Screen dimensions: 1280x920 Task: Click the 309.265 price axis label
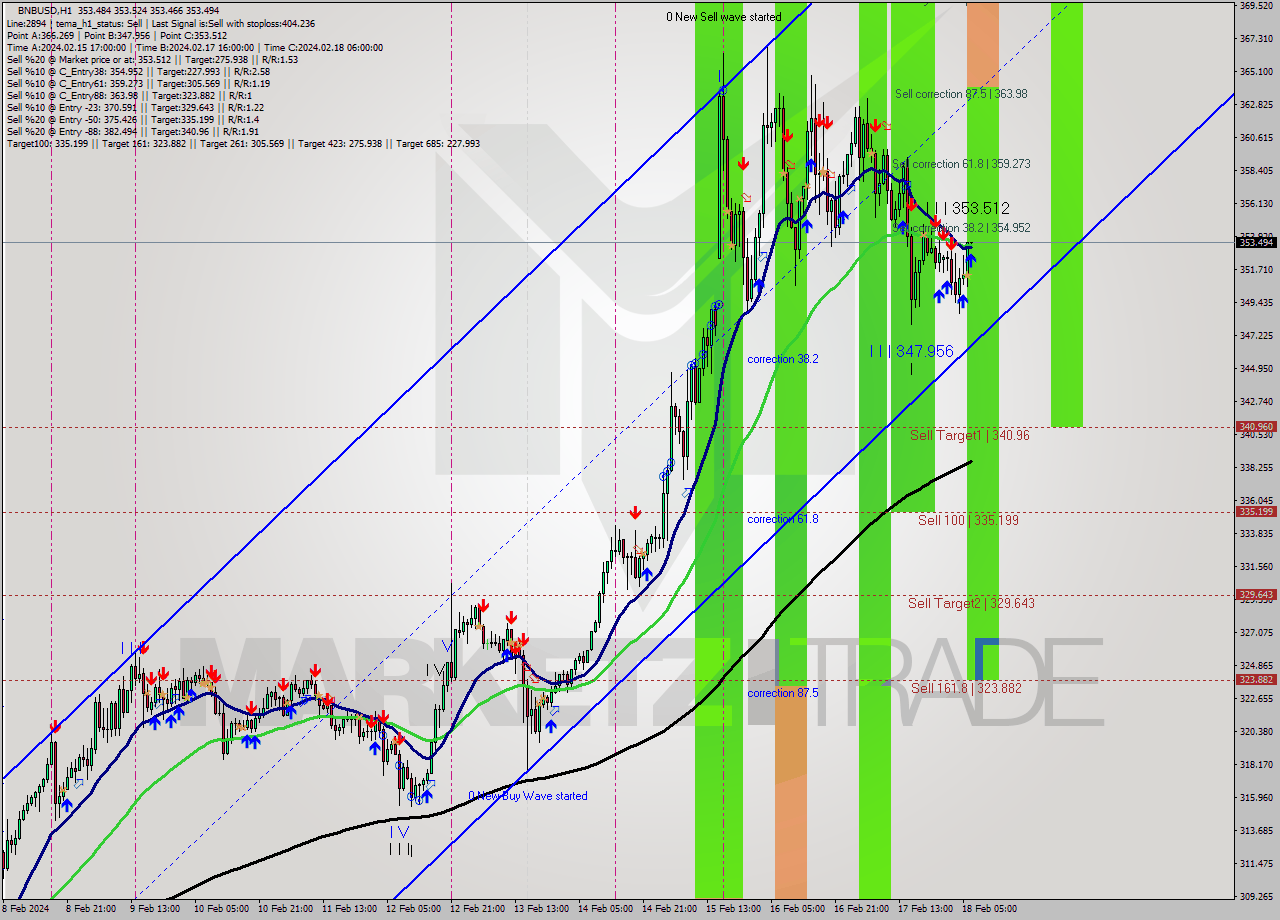tap(1256, 896)
